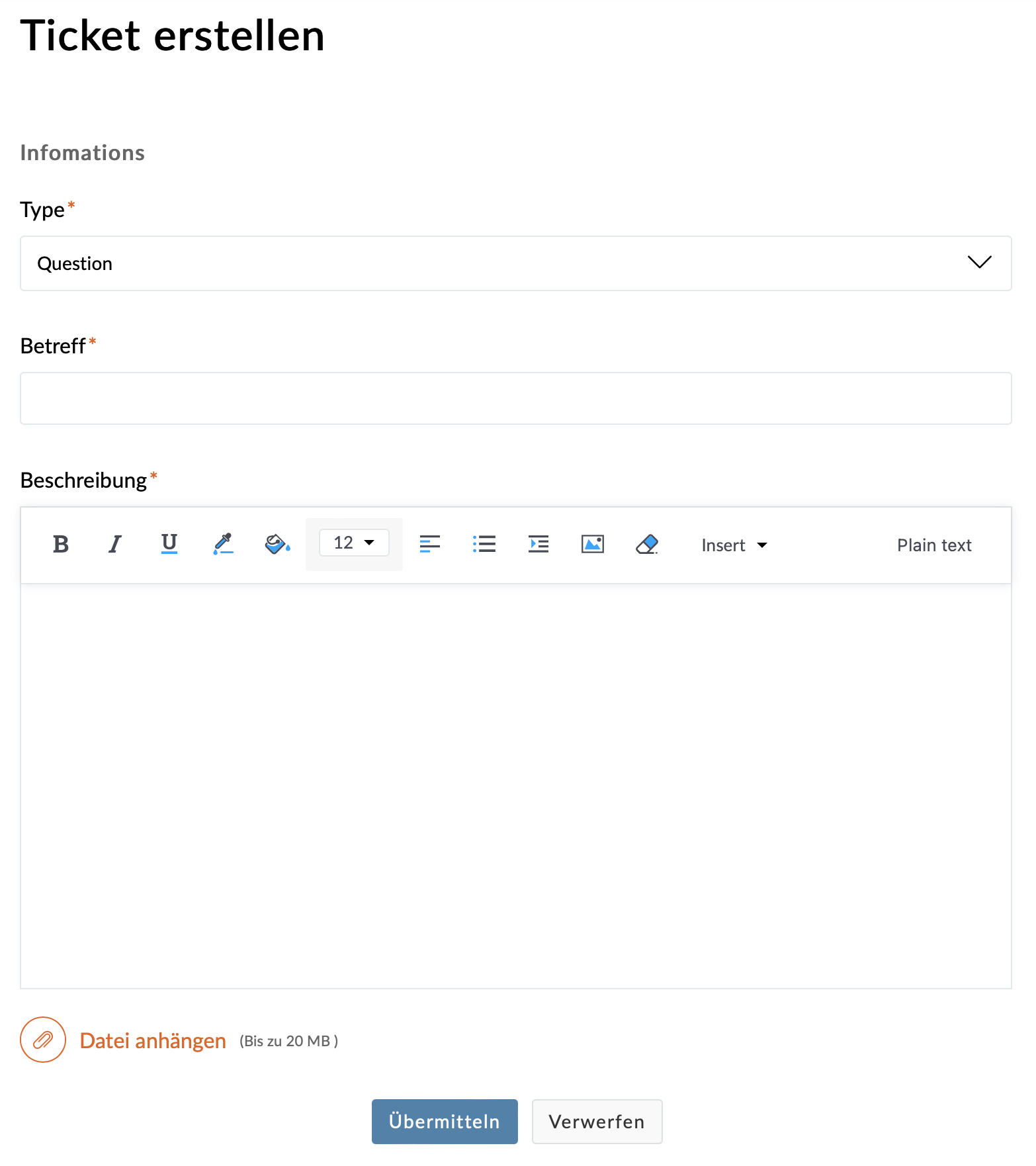Click the paperclip attachment icon

point(43,1040)
